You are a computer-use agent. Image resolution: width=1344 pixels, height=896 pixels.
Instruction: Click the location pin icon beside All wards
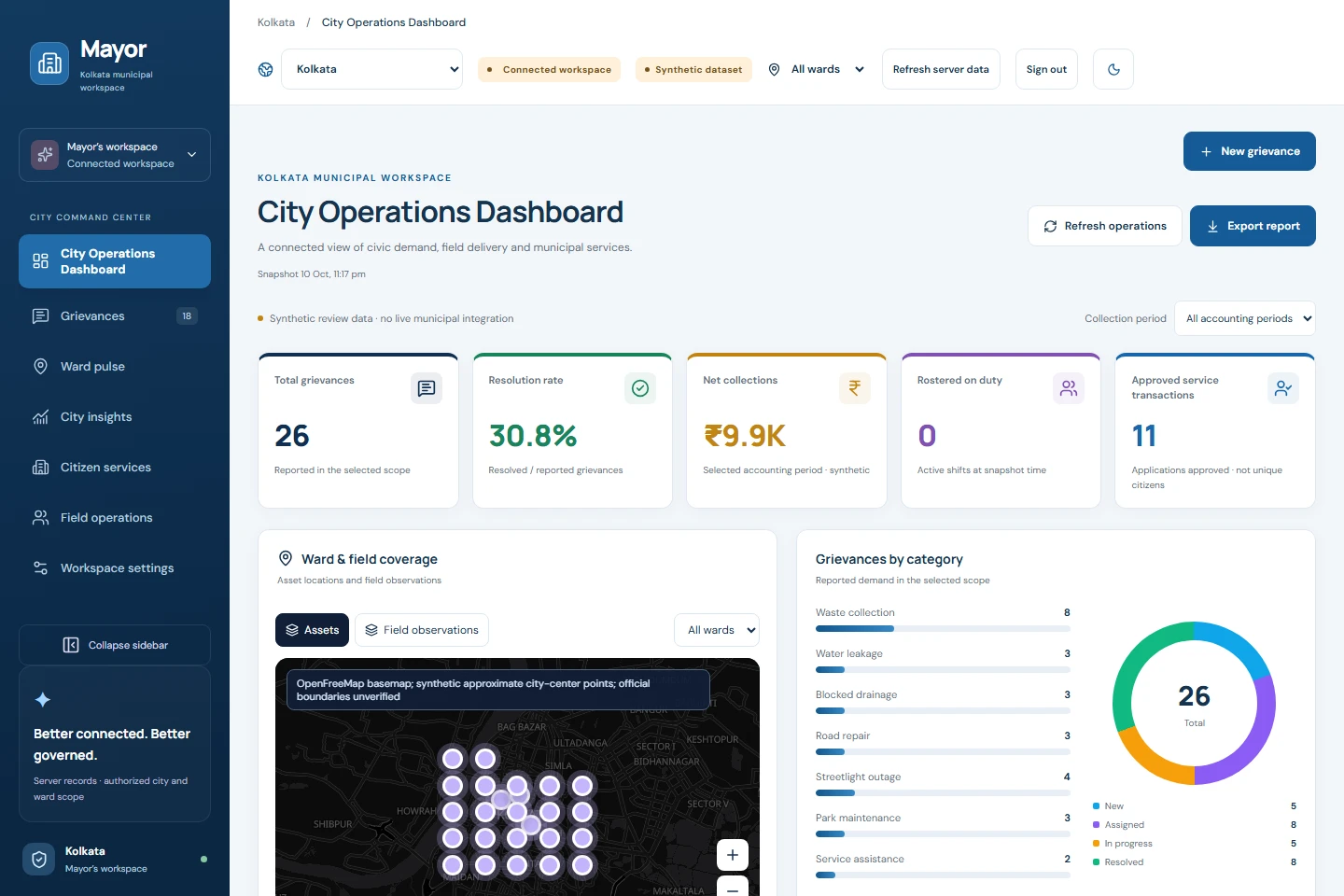coord(774,70)
